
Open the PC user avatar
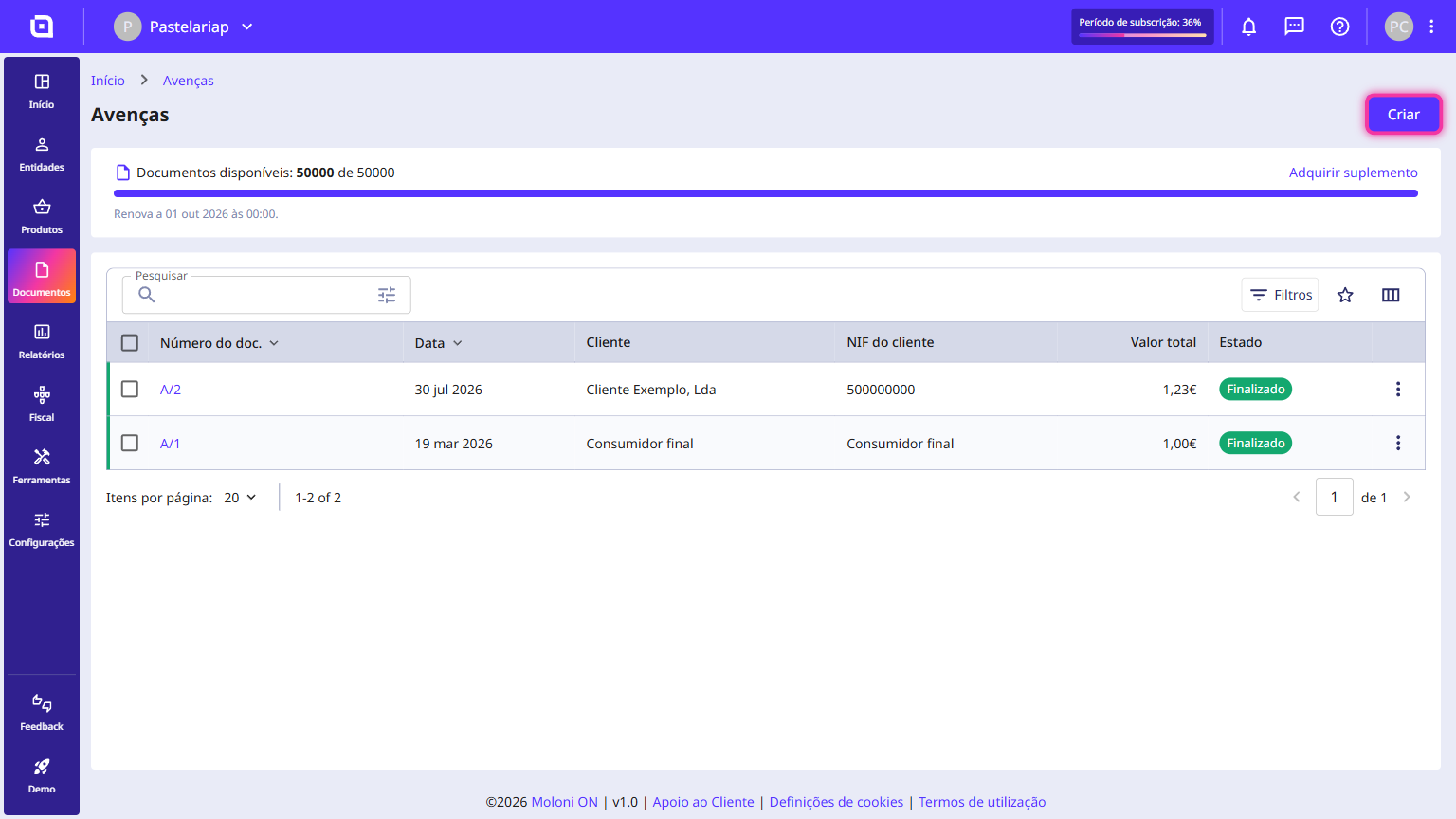[x=1399, y=27]
